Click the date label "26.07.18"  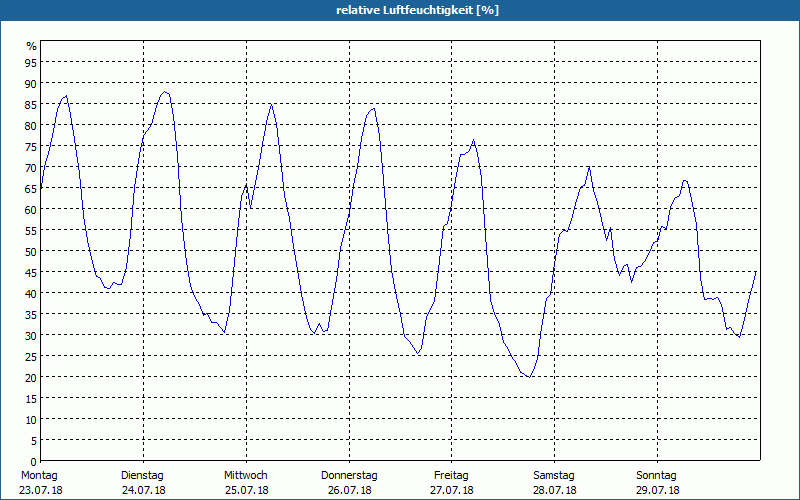pos(349,490)
